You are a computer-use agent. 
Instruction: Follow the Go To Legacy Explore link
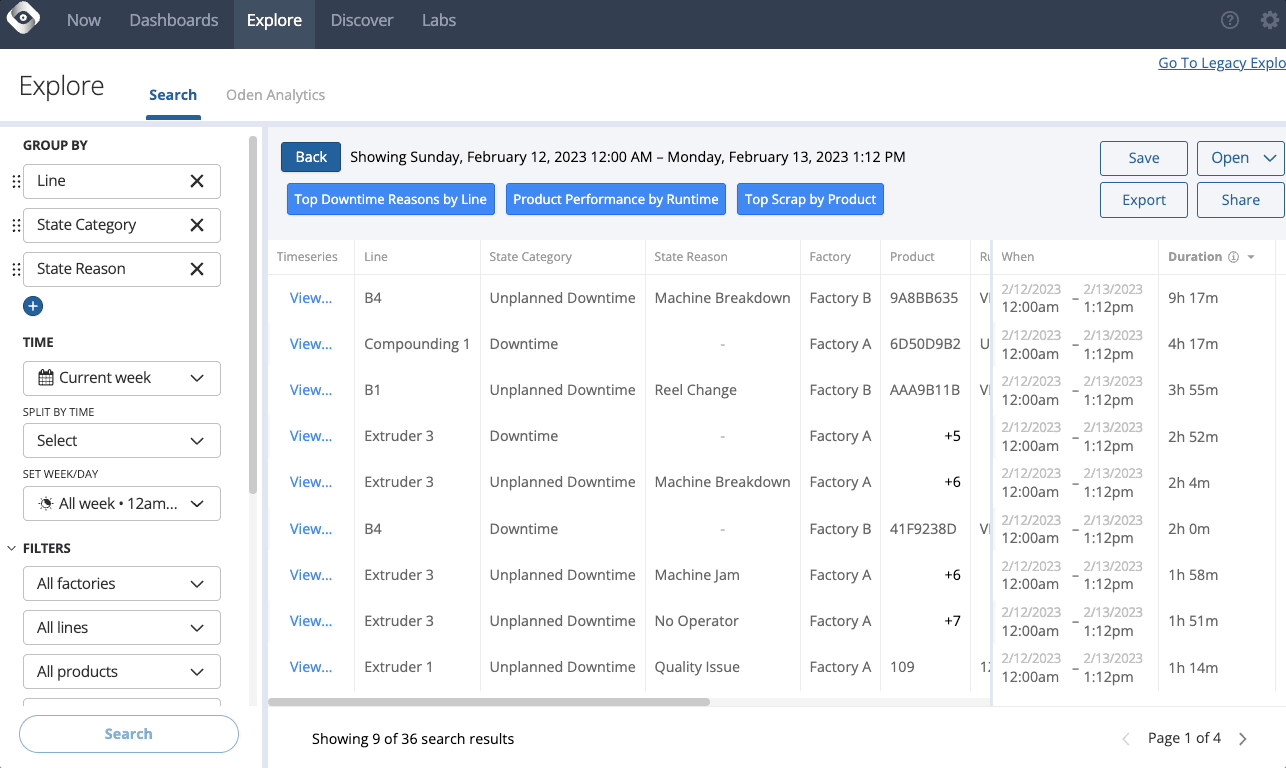(x=1221, y=63)
